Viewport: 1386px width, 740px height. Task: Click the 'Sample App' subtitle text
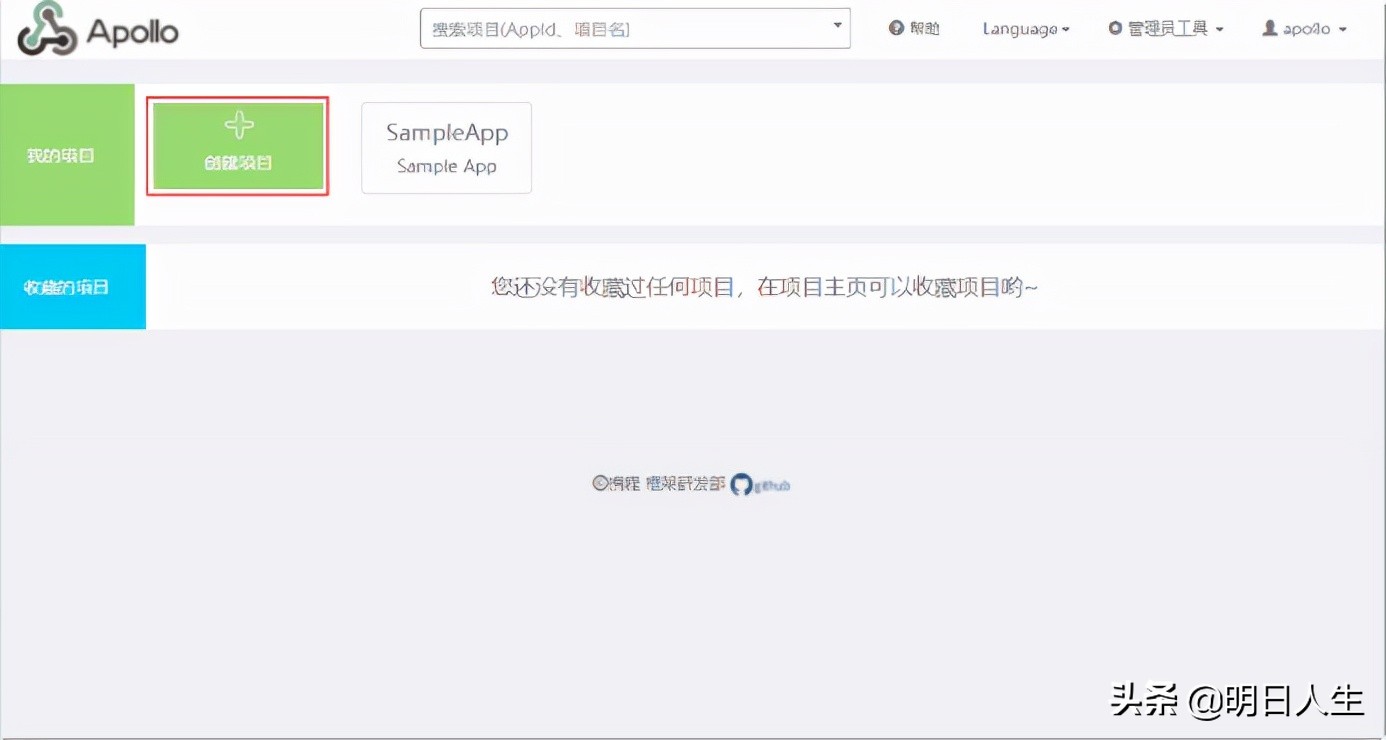(x=446, y=166)
